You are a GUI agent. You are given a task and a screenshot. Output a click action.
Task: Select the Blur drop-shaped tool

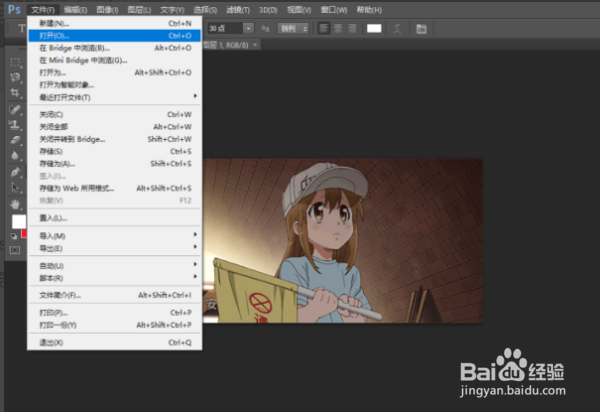(x=15, y=155)
